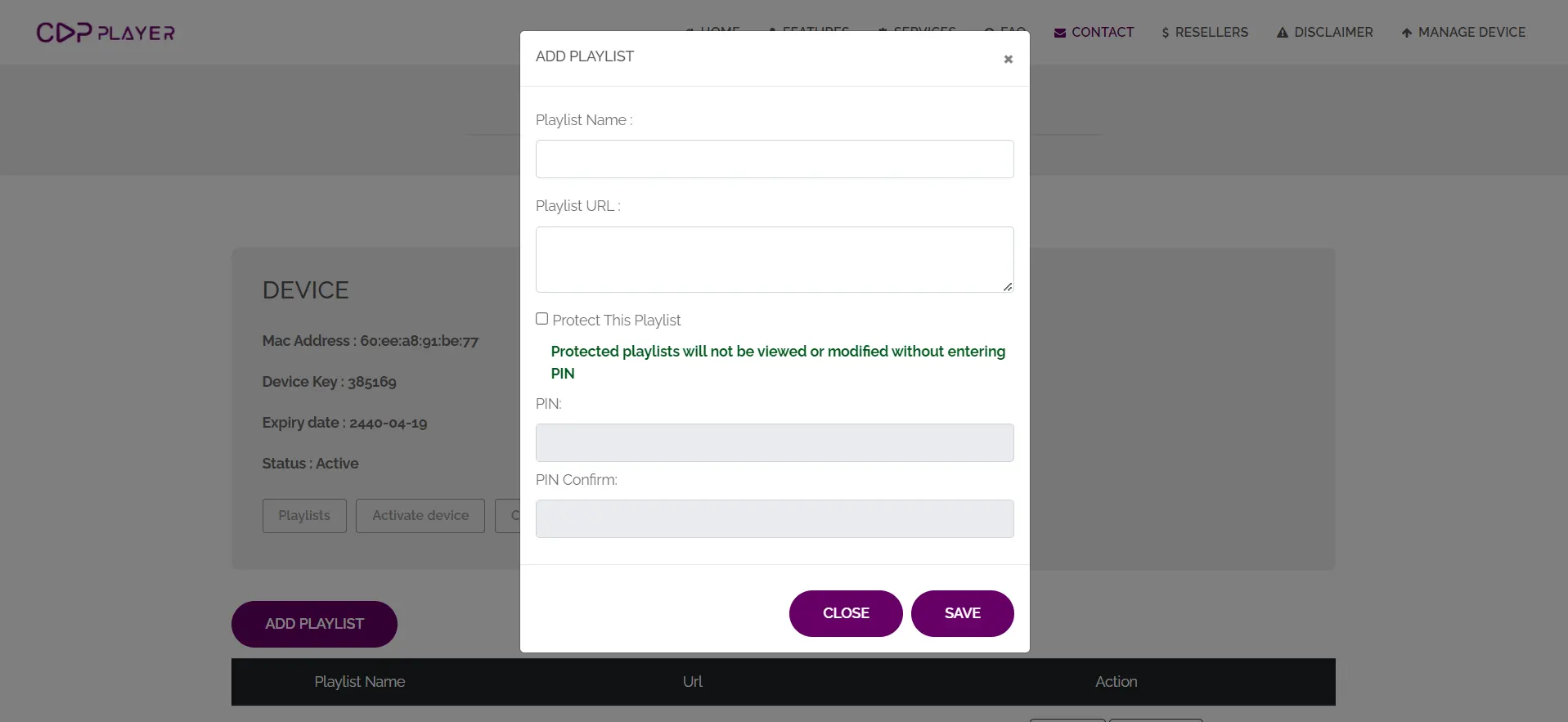Save the new playlist with SAVE
The image size is (1568, 722).
[962, 613]
